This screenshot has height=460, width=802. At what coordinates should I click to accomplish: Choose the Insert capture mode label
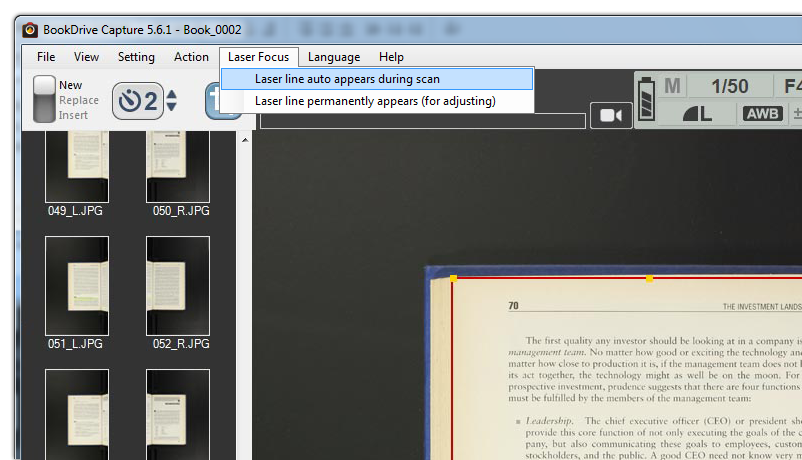73,115
